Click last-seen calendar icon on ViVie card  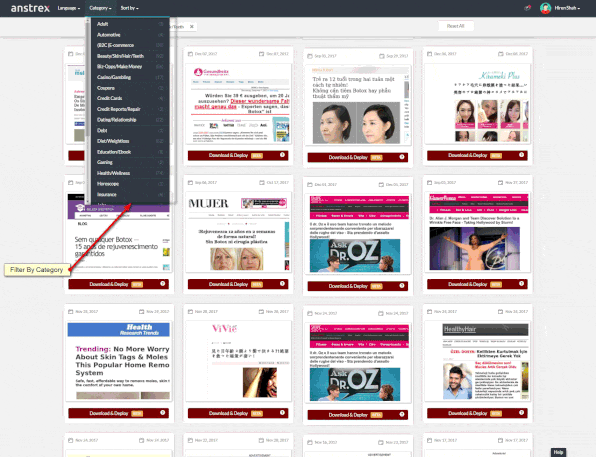262,311
